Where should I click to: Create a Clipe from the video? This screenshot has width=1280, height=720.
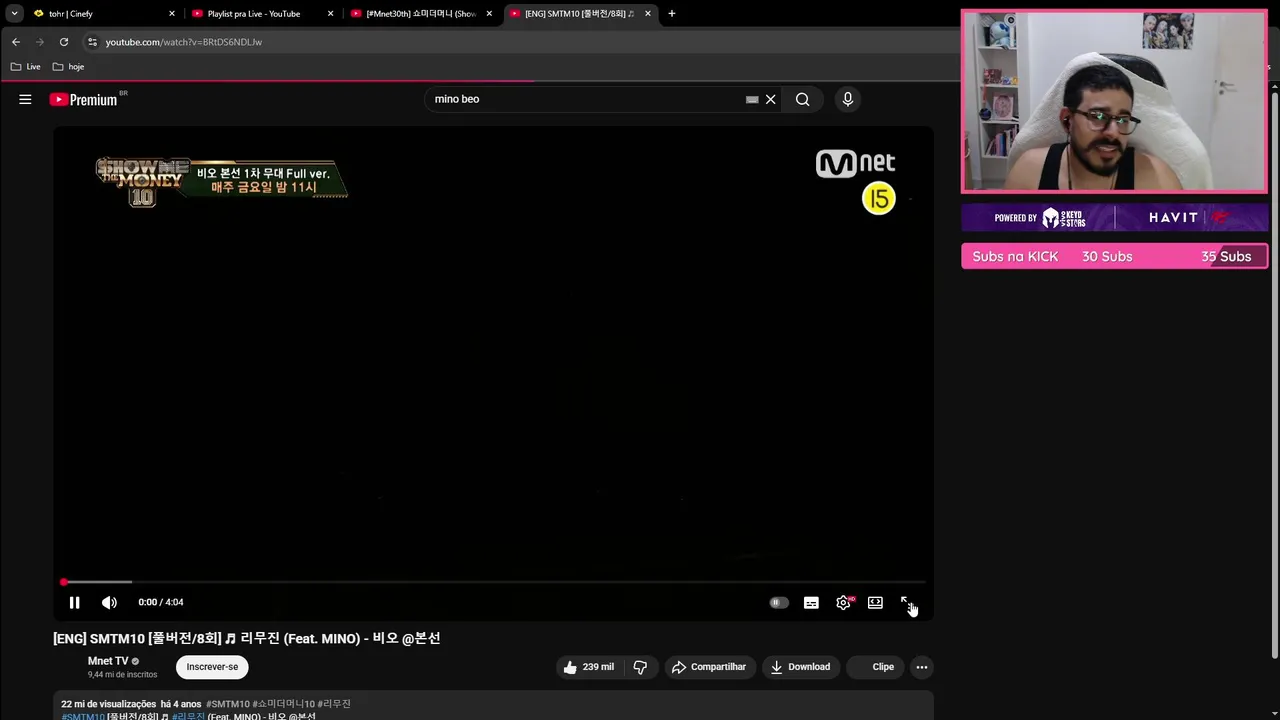coord(874,667)
